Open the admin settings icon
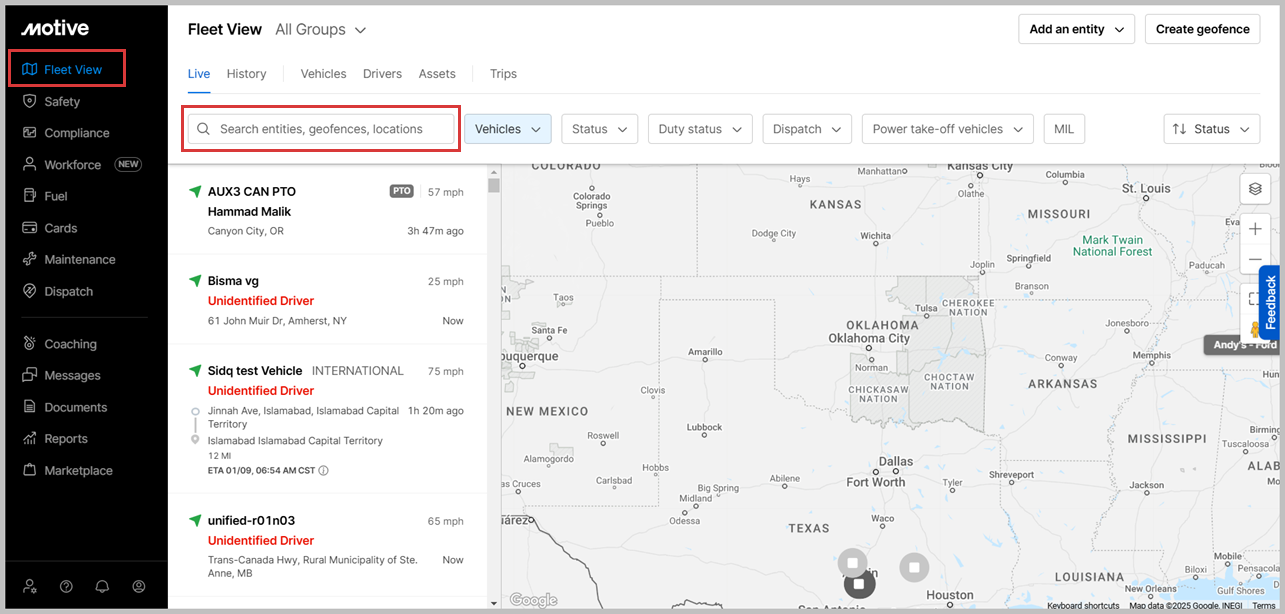Viewport: 1285px width, 614px height. tap(30, 587)
